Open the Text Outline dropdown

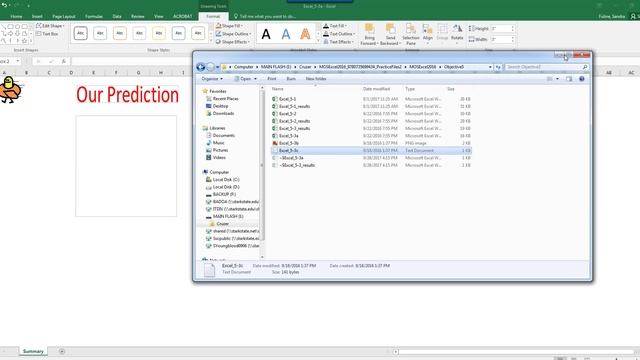(339, 34)
